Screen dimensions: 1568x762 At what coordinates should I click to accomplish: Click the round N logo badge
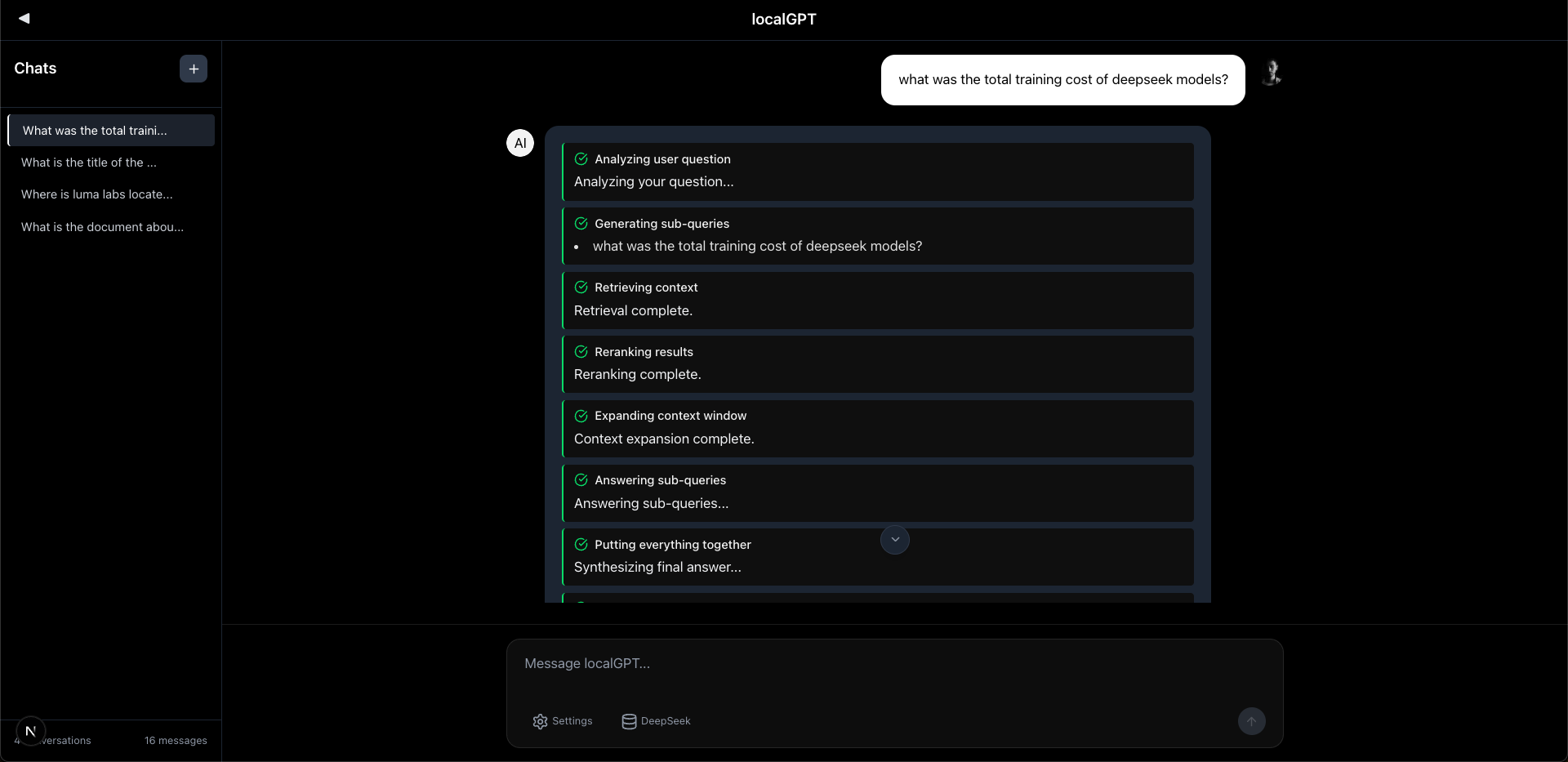click(x=31, y=731)
